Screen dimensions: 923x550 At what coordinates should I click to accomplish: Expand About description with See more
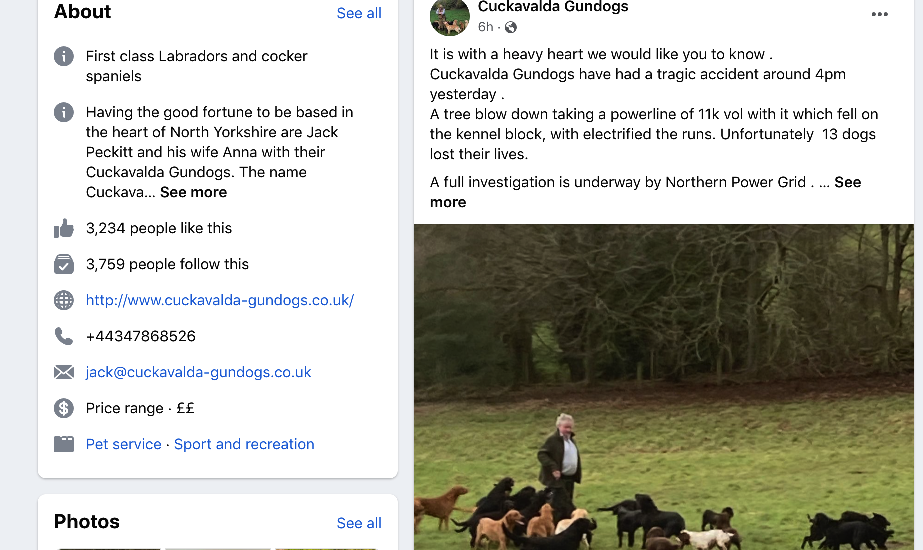[193, 192]
